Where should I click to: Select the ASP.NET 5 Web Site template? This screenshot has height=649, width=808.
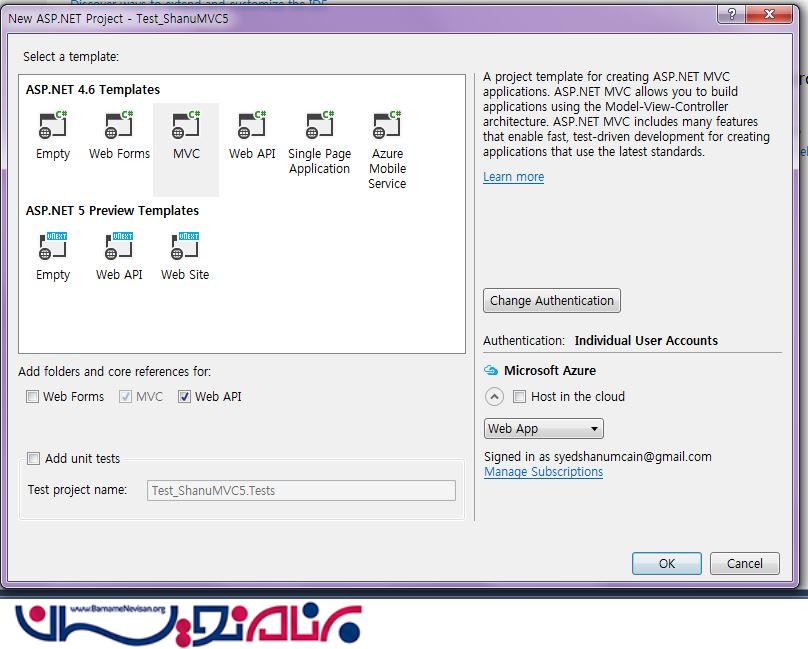tap(185, 248)
